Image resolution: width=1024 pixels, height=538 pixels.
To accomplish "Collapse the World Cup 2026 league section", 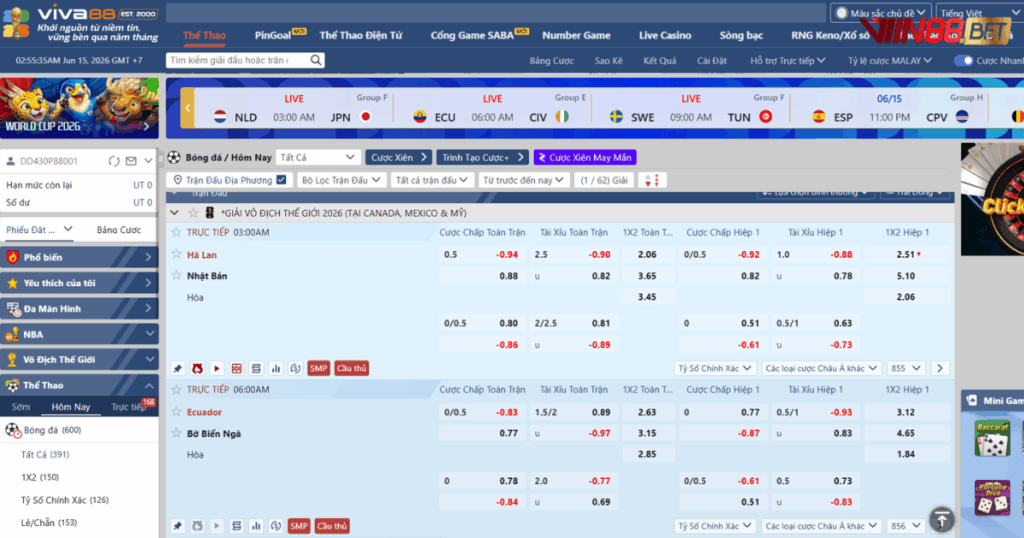I will coord(174,213).
